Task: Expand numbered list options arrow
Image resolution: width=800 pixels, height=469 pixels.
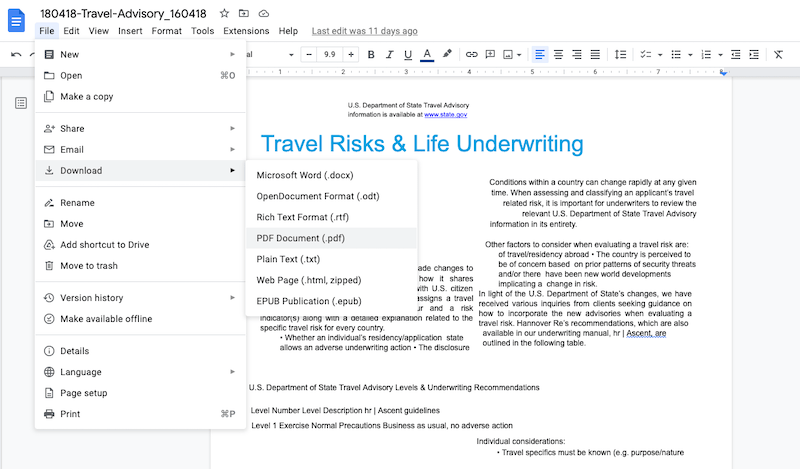Action: coord(720,55)
